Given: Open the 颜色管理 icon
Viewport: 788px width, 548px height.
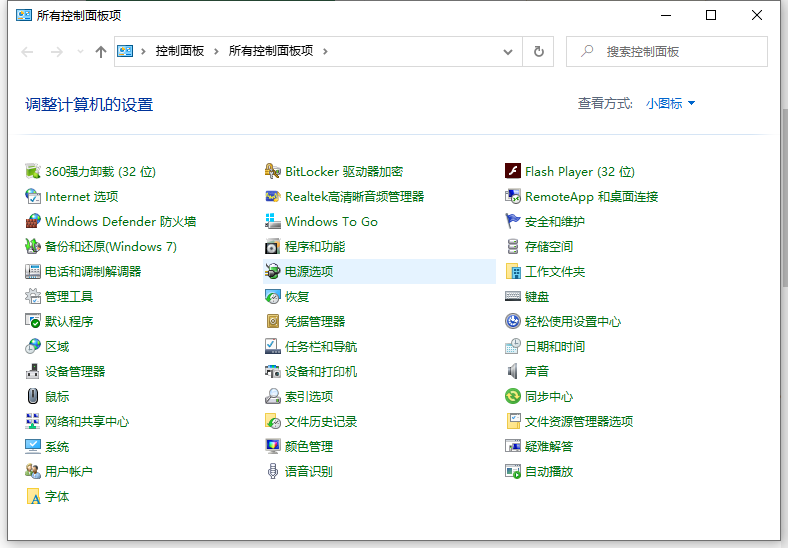Looking at the screenshot, I should (272, 446).
